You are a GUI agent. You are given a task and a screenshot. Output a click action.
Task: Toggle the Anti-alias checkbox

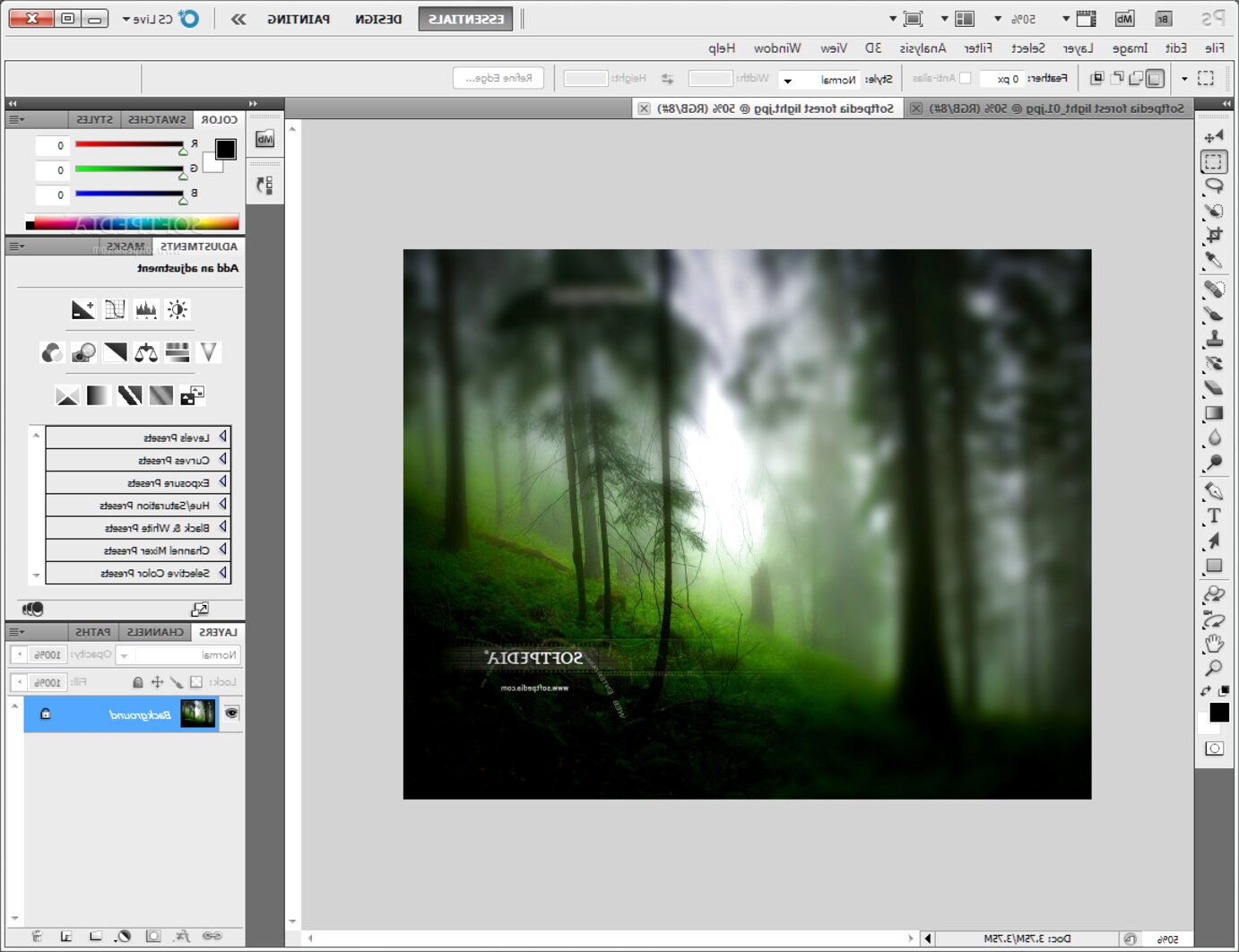coord(966,78)
